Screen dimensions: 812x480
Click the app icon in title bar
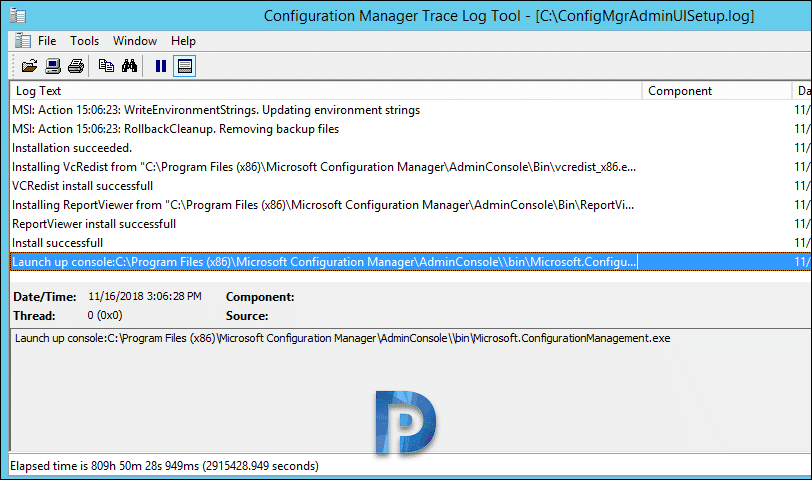pyautogui.click(x=18, y=16)
